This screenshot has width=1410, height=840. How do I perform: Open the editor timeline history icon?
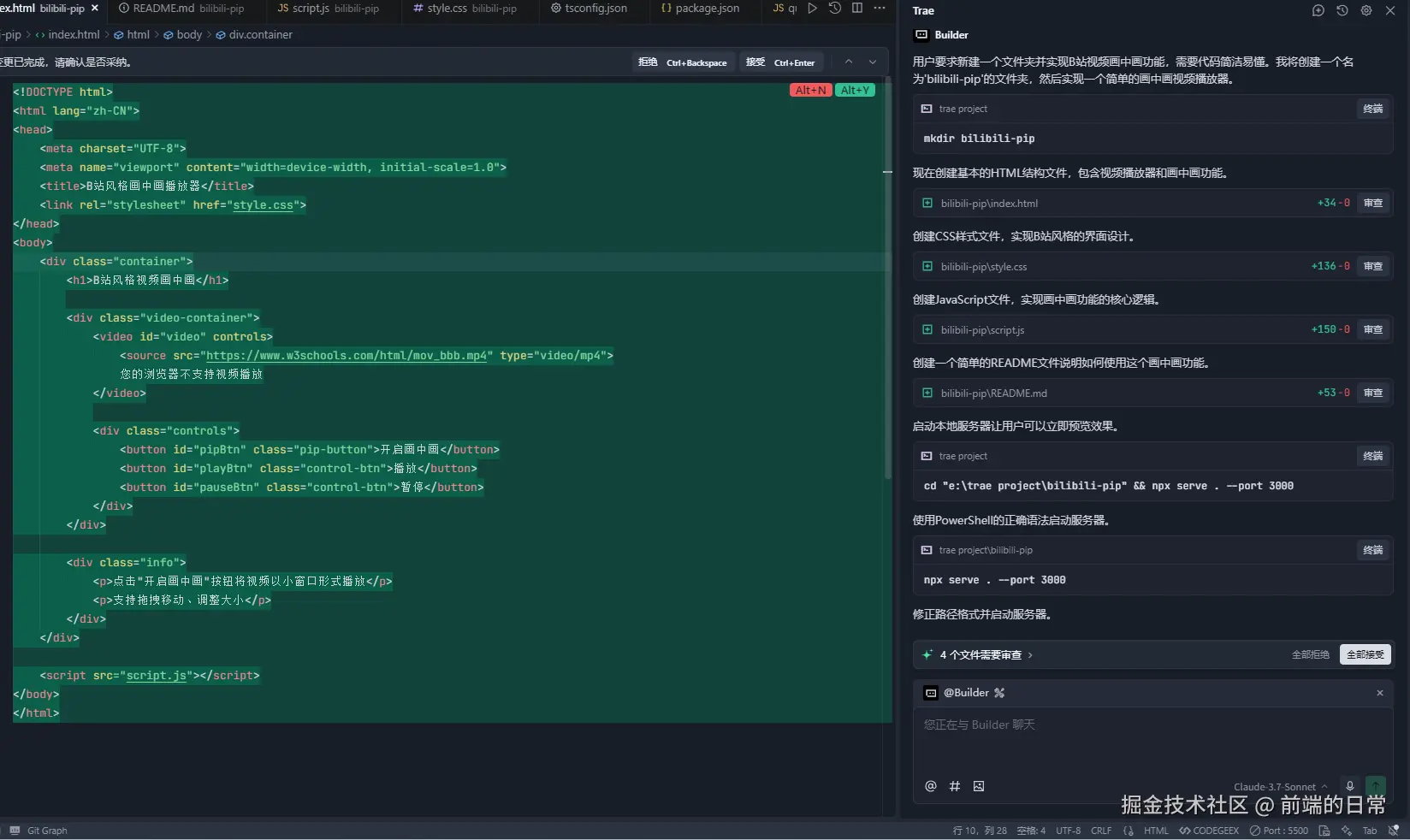pos(835,8)
